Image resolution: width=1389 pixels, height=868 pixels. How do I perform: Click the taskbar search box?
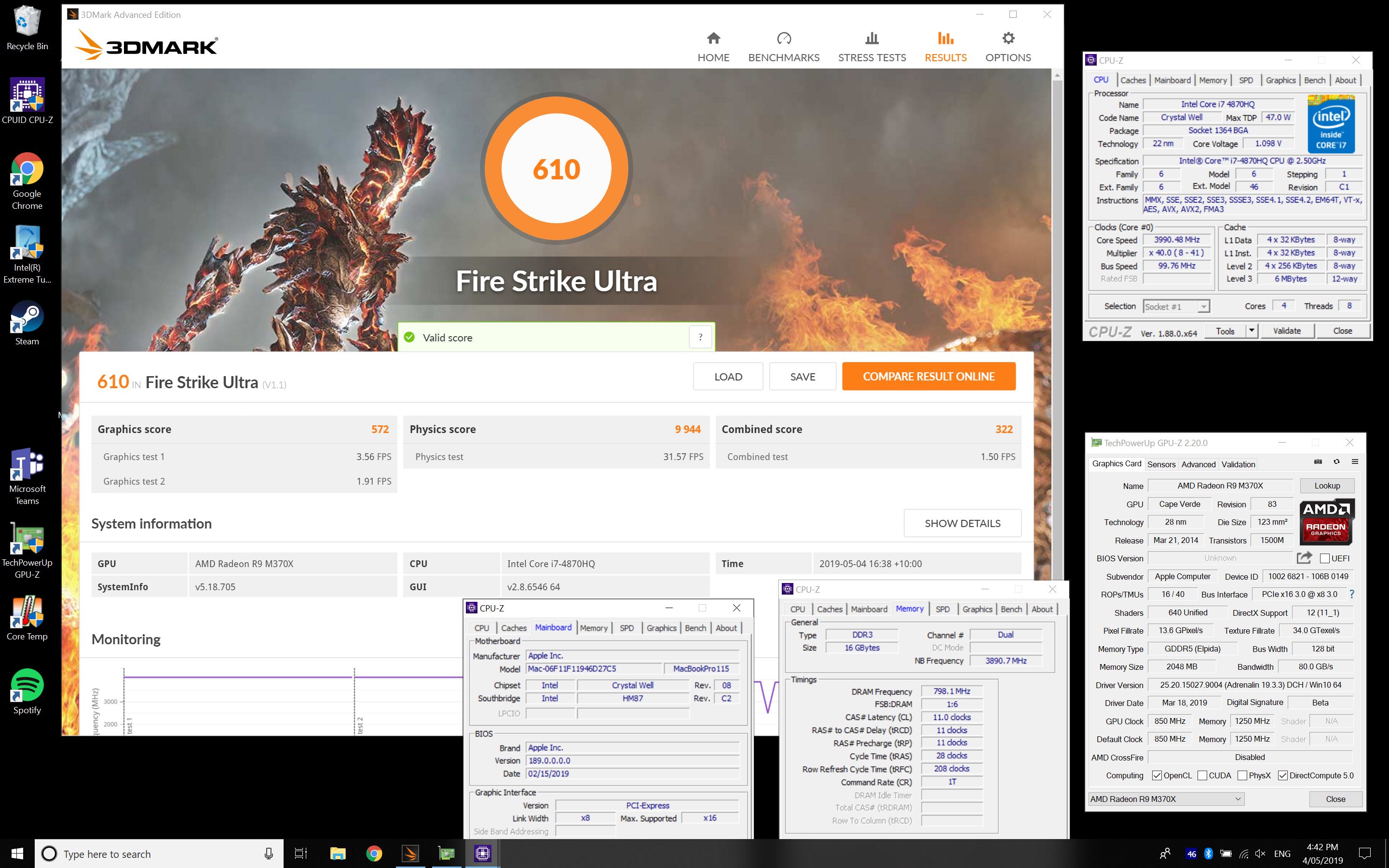[158, 854]
